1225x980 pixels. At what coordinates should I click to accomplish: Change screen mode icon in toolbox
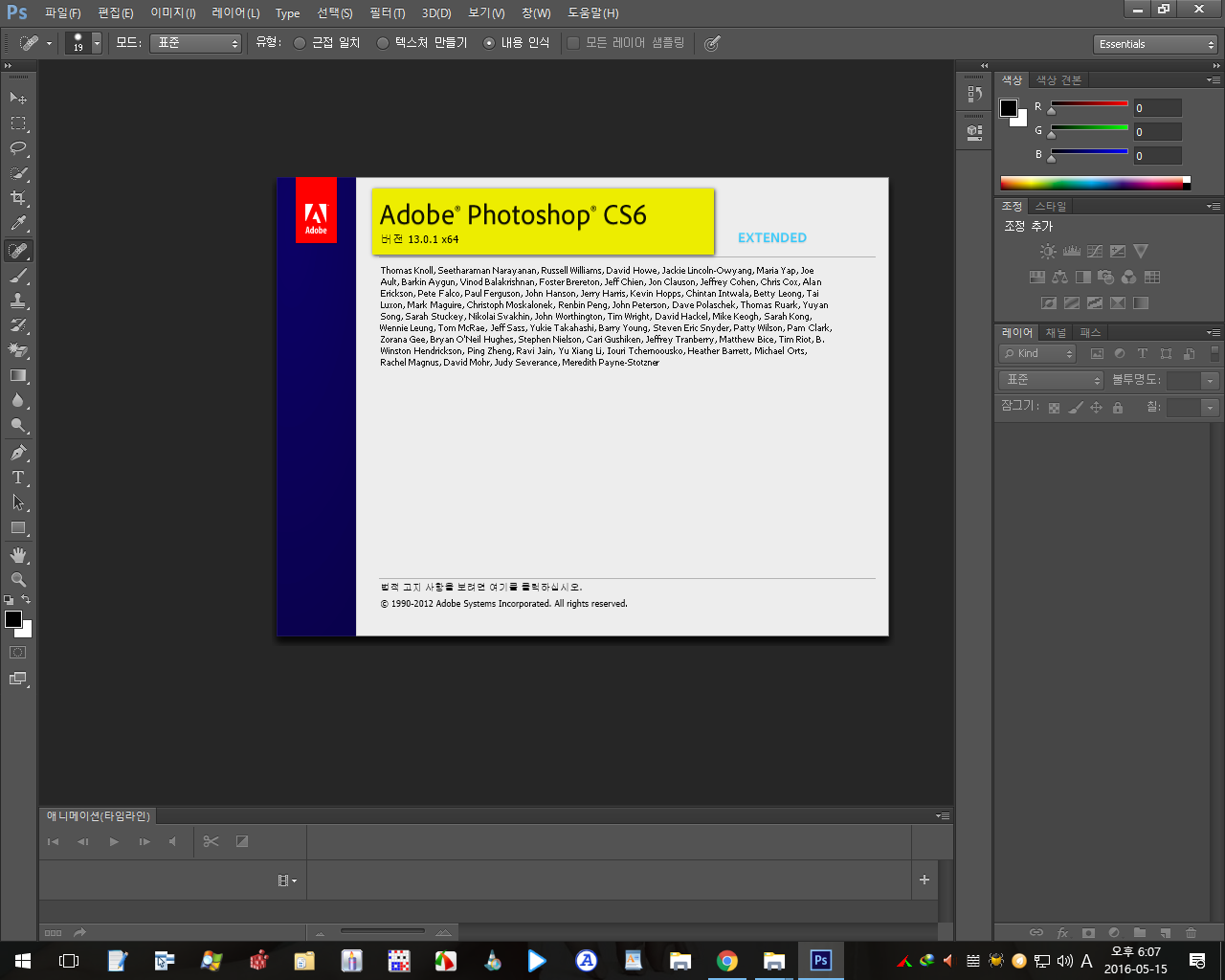[18, 679]
